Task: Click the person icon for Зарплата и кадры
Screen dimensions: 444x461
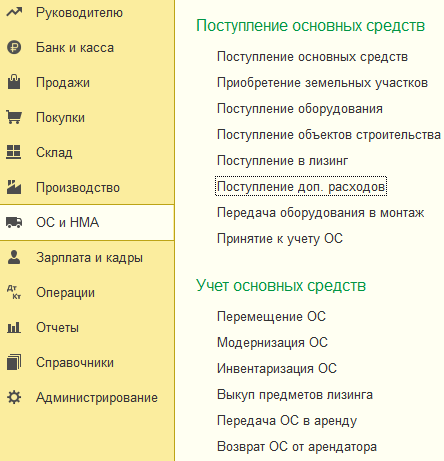Action: click(x=14, y=257)
